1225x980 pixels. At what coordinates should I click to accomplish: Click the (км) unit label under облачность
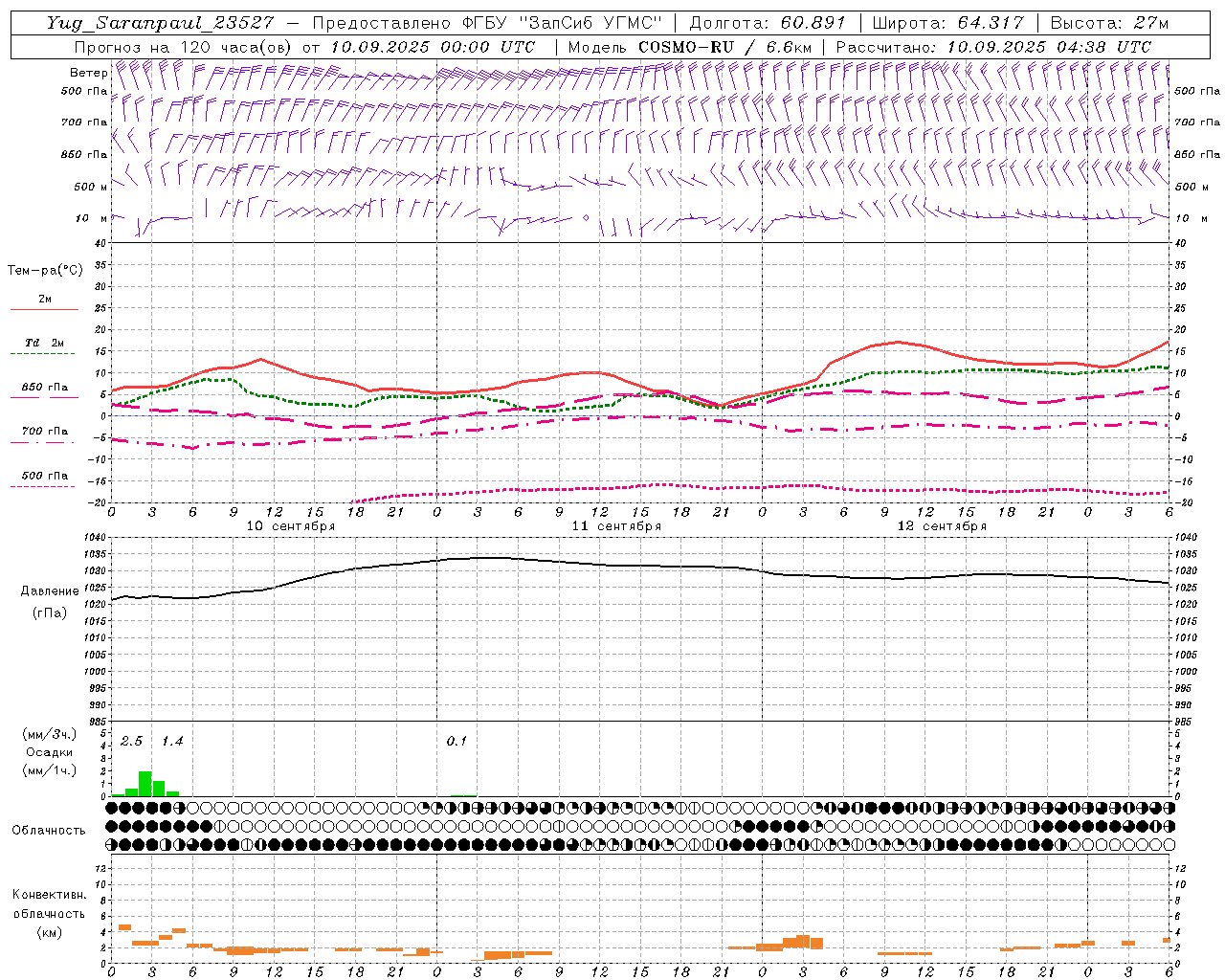point(49,932)
